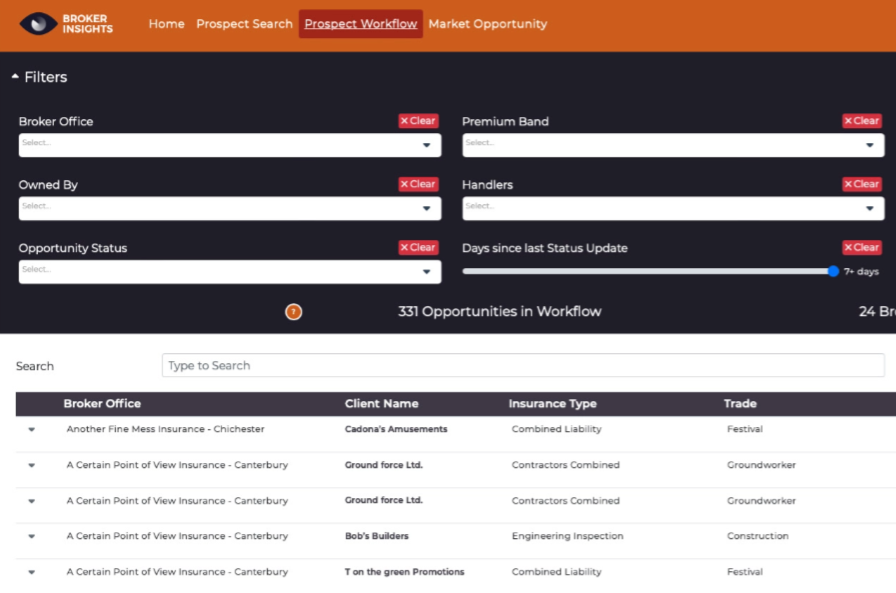Image resolution: width=896 pixels, height=593 pixels.
Task: Select the Prospect Workflow tab
Action: tap(361, 24)
